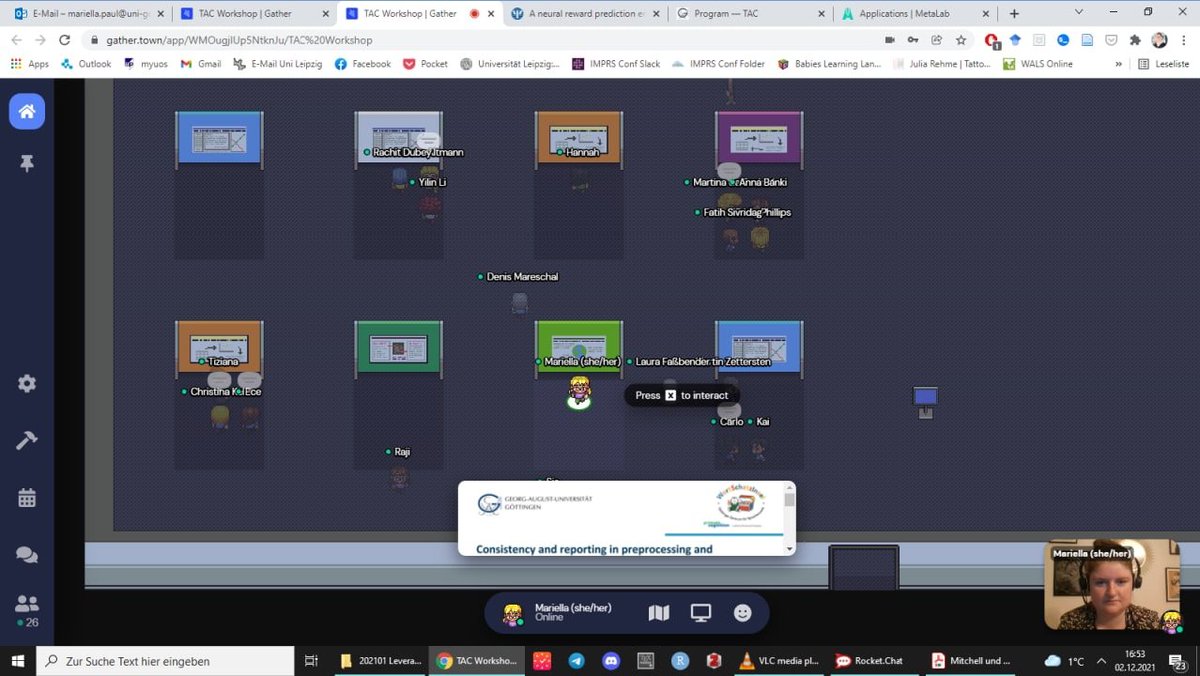1200x676 pixels.
Task: Click the poster preview Consistency and reporting
Action: tap(626, 518)
